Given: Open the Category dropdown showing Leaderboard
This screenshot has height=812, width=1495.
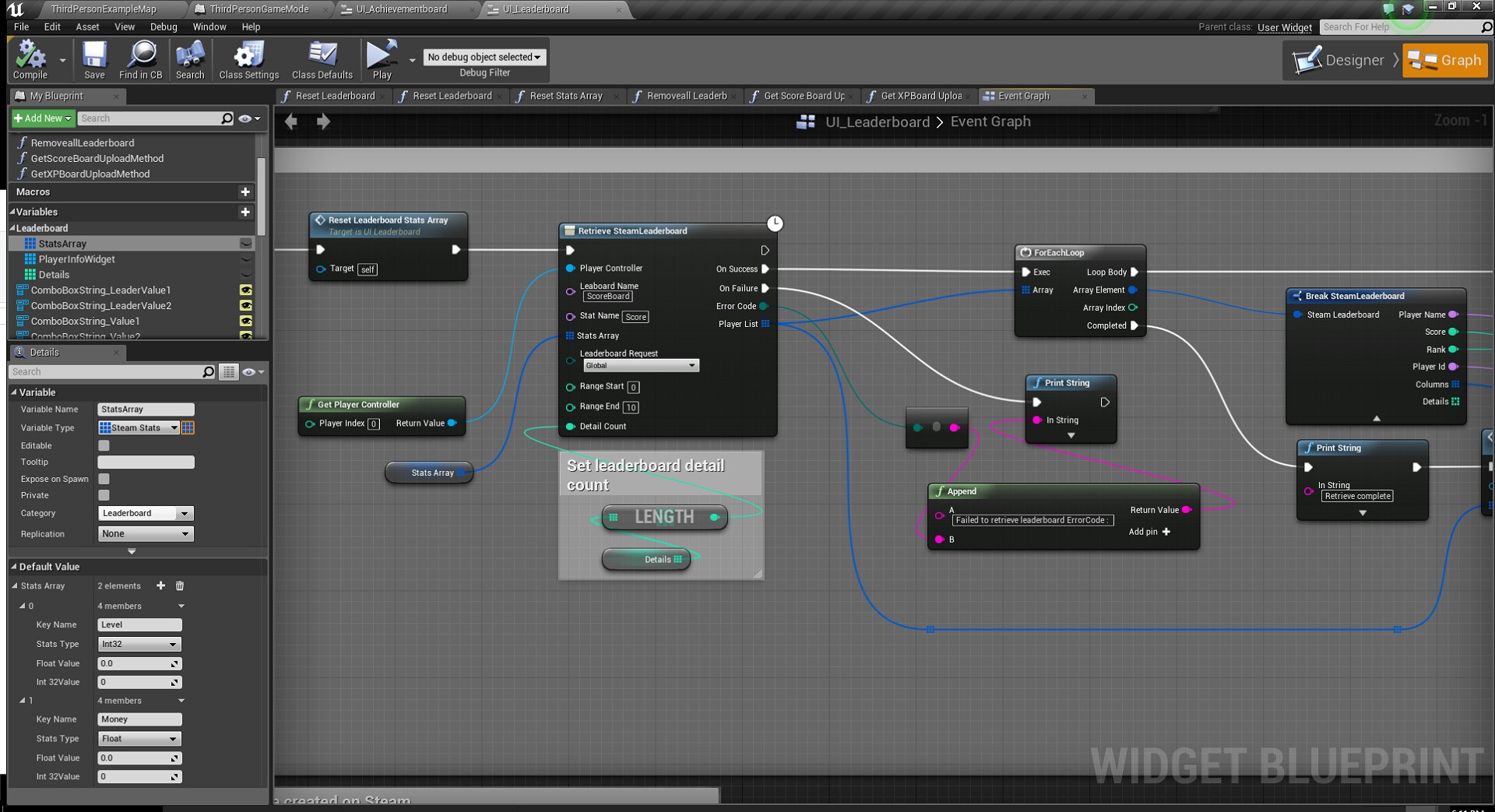Looking at the screenshot, I should pos(144,513).
